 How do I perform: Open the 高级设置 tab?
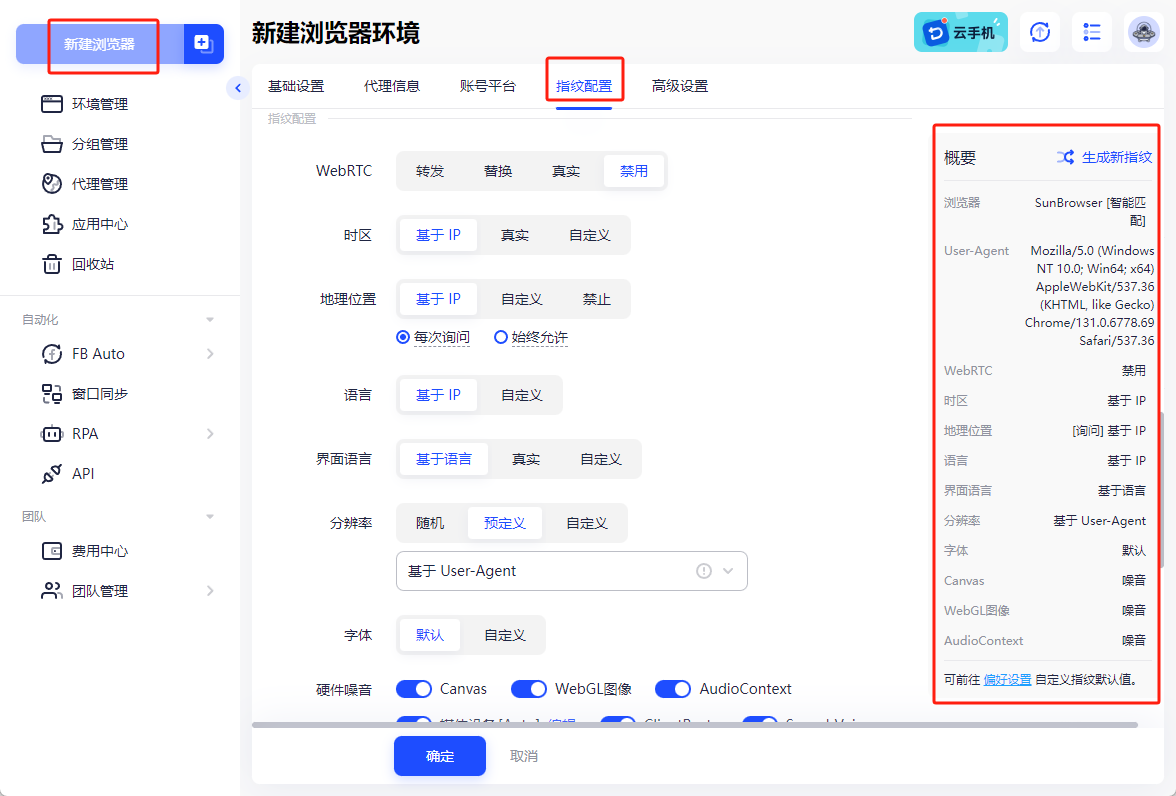pos(682,86)
